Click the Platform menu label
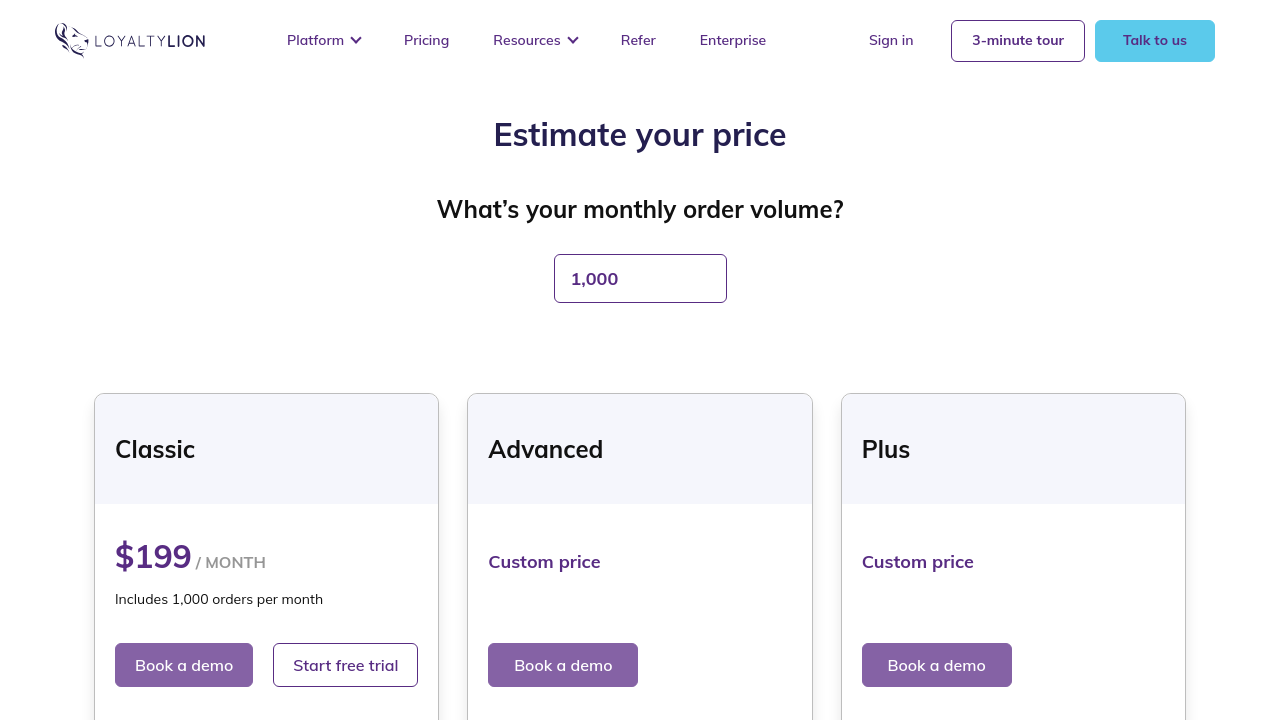This screenshot has width=1280, height=720. [x=315, y=40]
